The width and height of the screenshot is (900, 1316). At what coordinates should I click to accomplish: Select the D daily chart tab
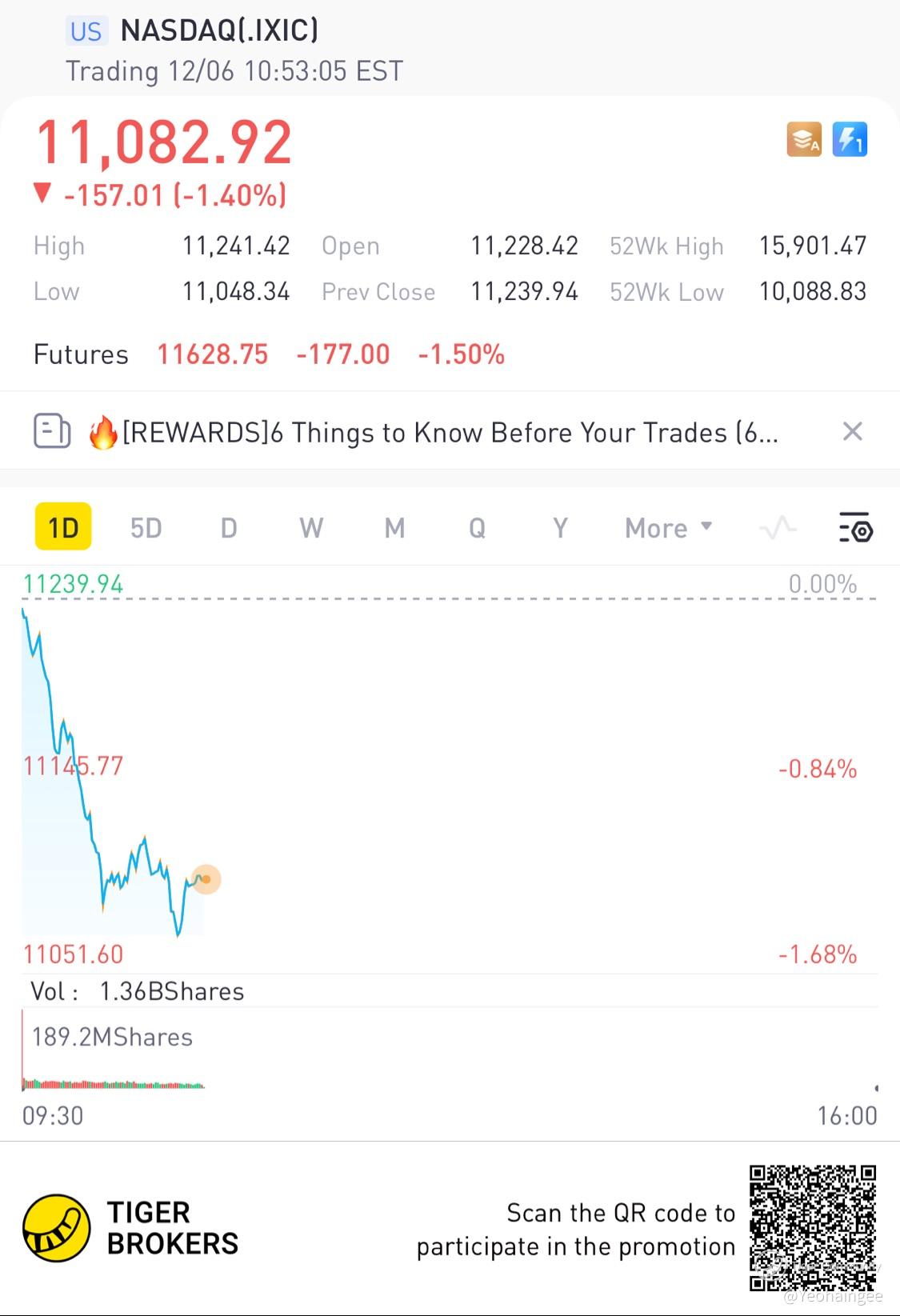tap(229, 528)
